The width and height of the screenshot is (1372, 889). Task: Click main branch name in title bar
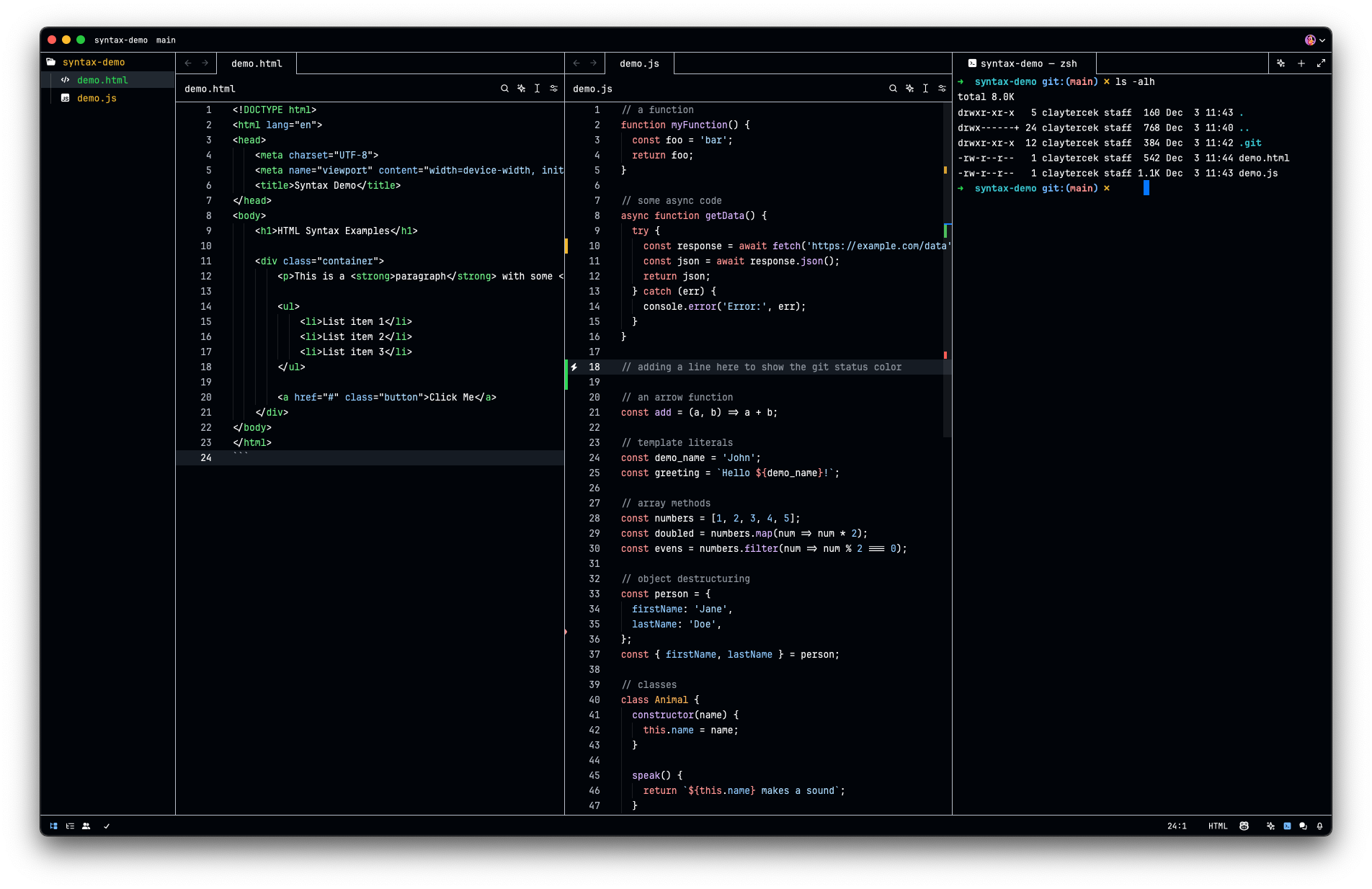(166, 40)
